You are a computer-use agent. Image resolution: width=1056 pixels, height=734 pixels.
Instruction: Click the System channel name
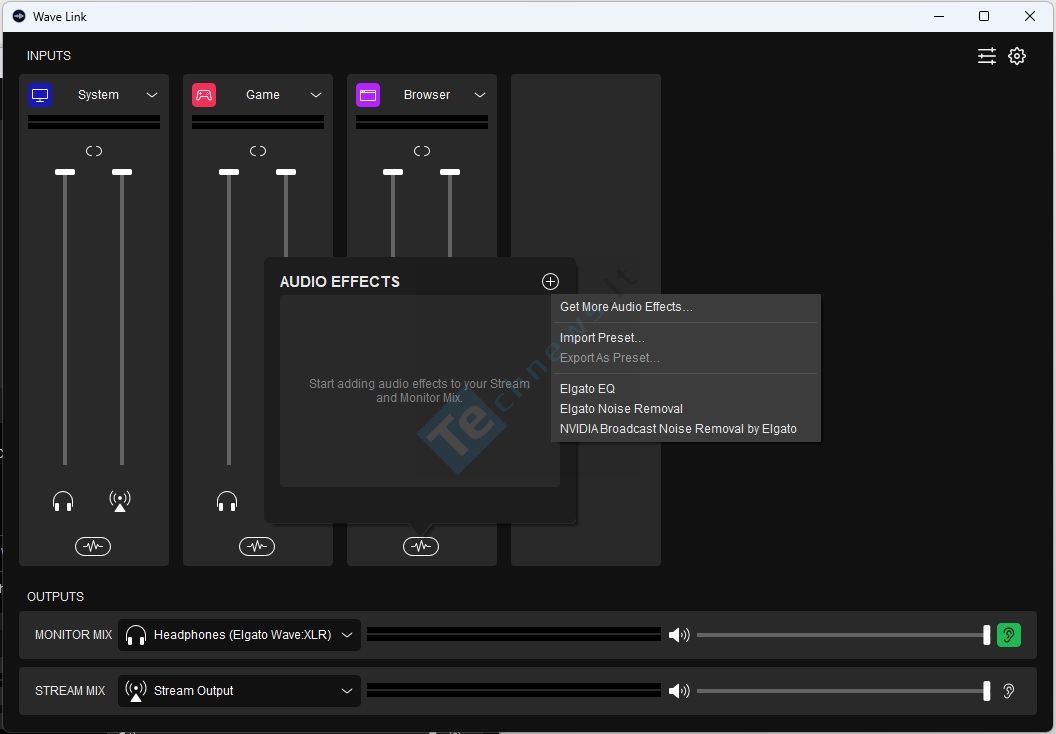coord(98,95)
